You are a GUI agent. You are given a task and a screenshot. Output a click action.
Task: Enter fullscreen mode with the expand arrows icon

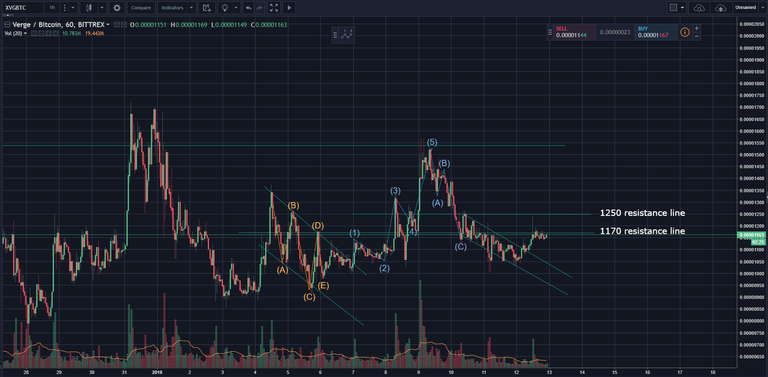pyautogui.click(x=274, y=8)
